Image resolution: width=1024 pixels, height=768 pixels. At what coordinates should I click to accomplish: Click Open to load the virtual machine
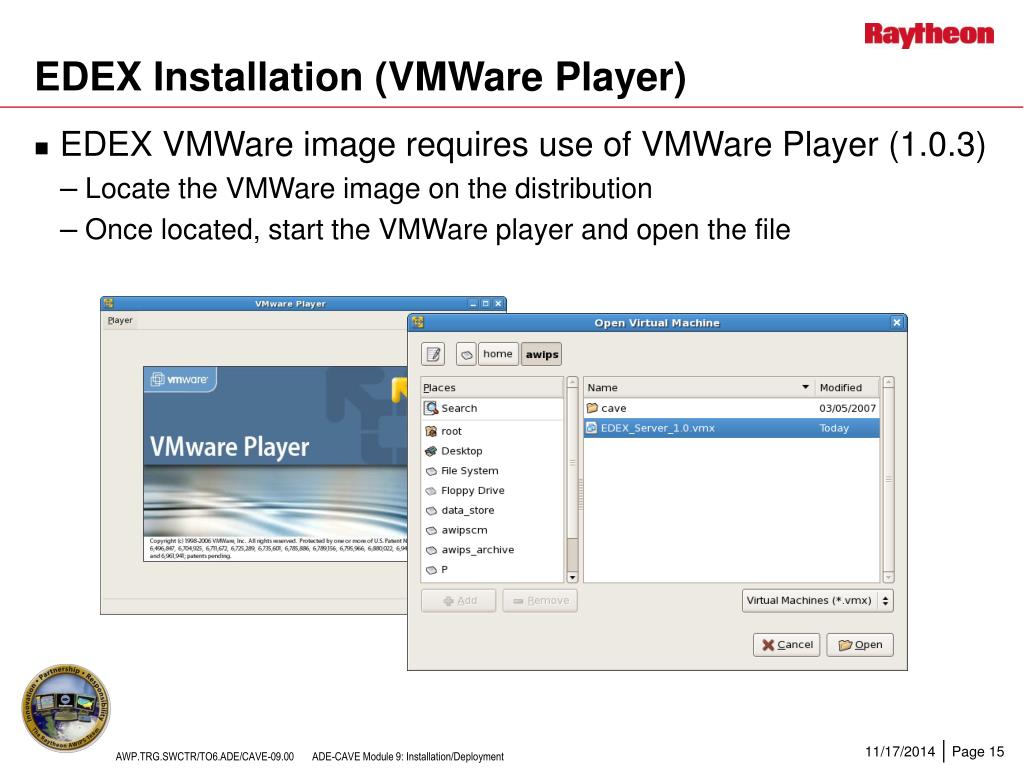860,645
